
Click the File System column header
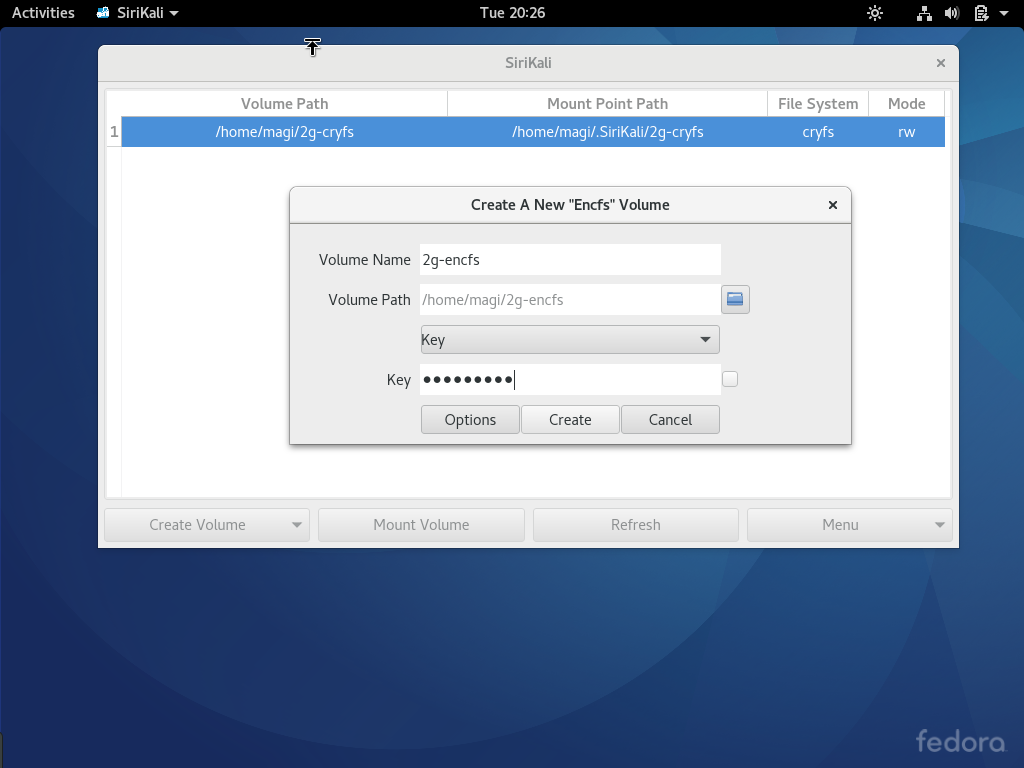click(818, 104)
